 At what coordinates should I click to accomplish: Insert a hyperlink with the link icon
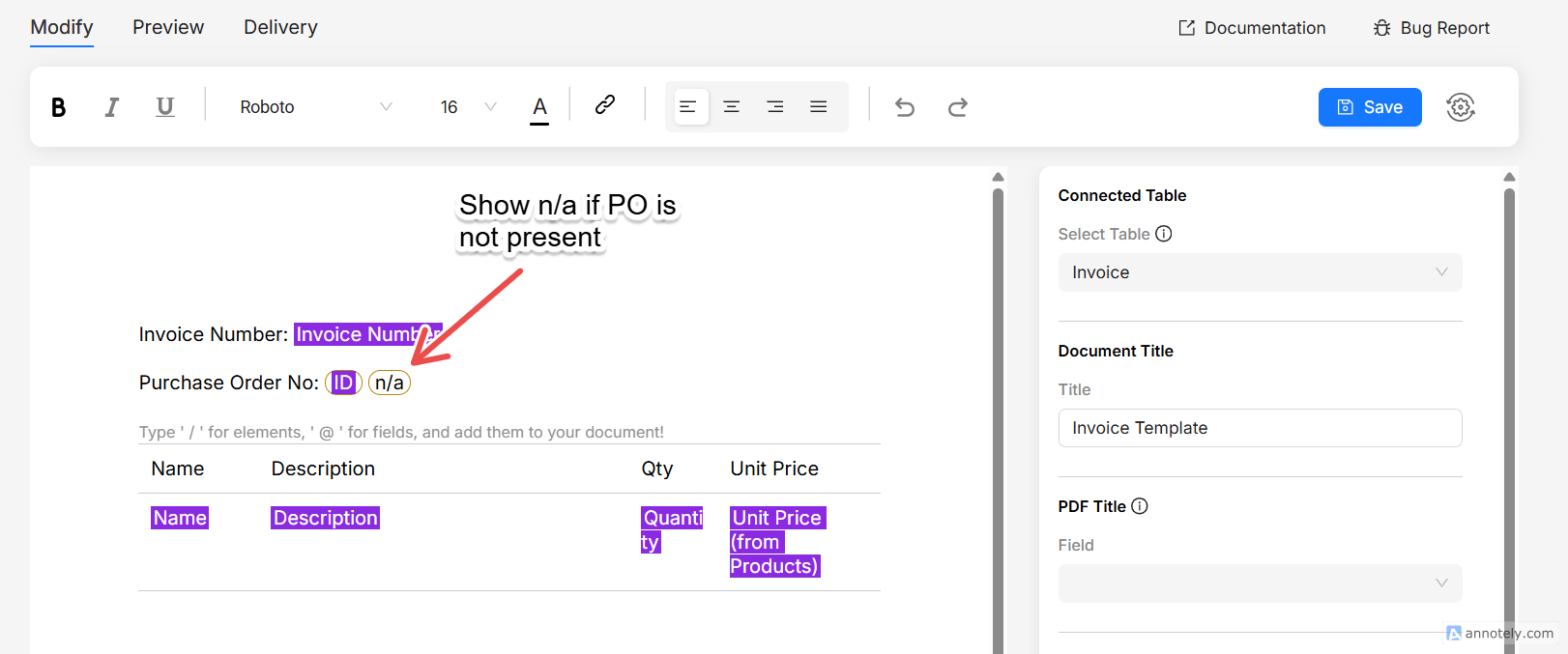(x=605, y=104)
